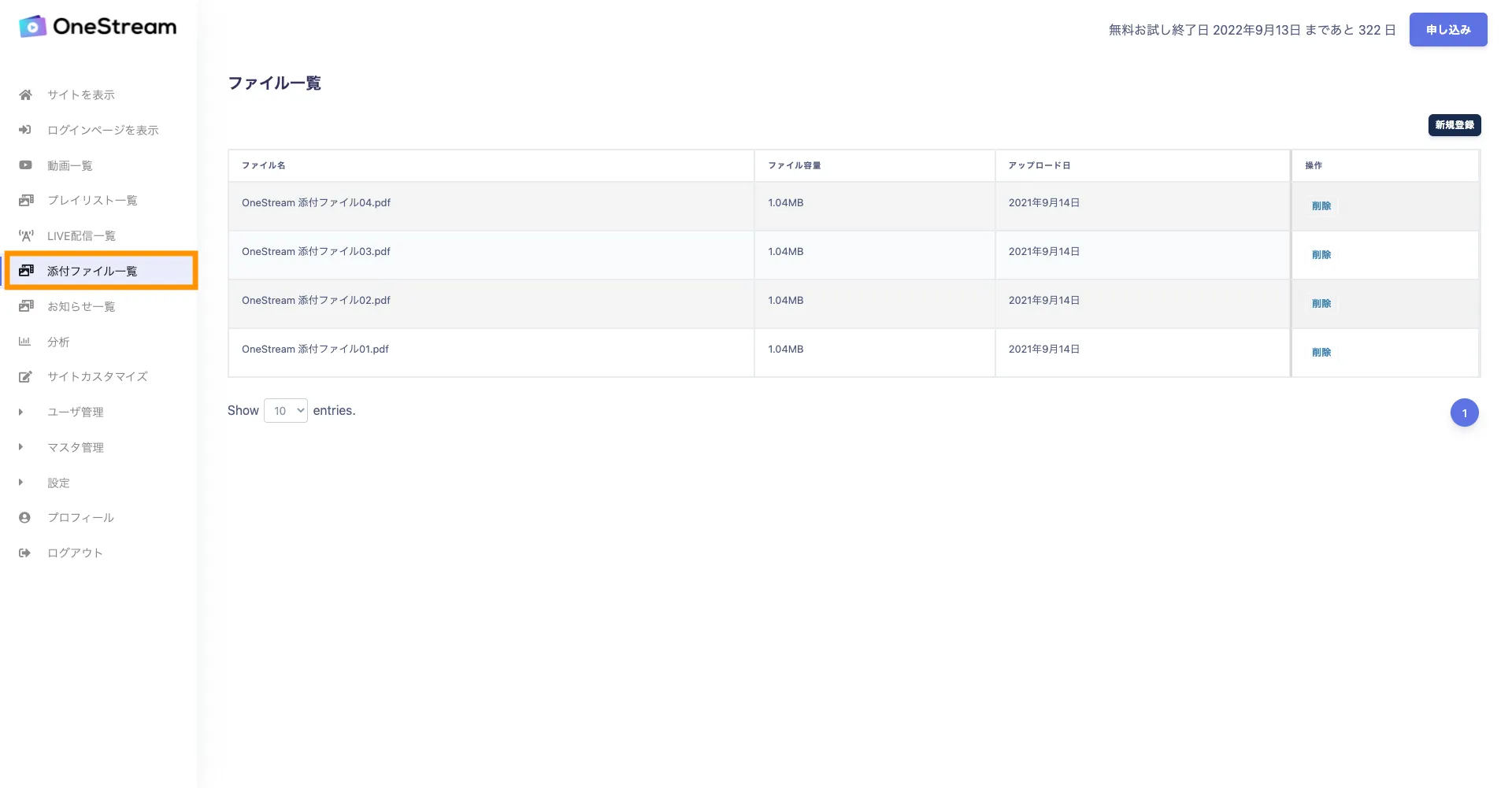Click the playlist icon beside プレイリスト一覧
The height and width of the screenshot is (788, 1512).
[x=26, y=200]
